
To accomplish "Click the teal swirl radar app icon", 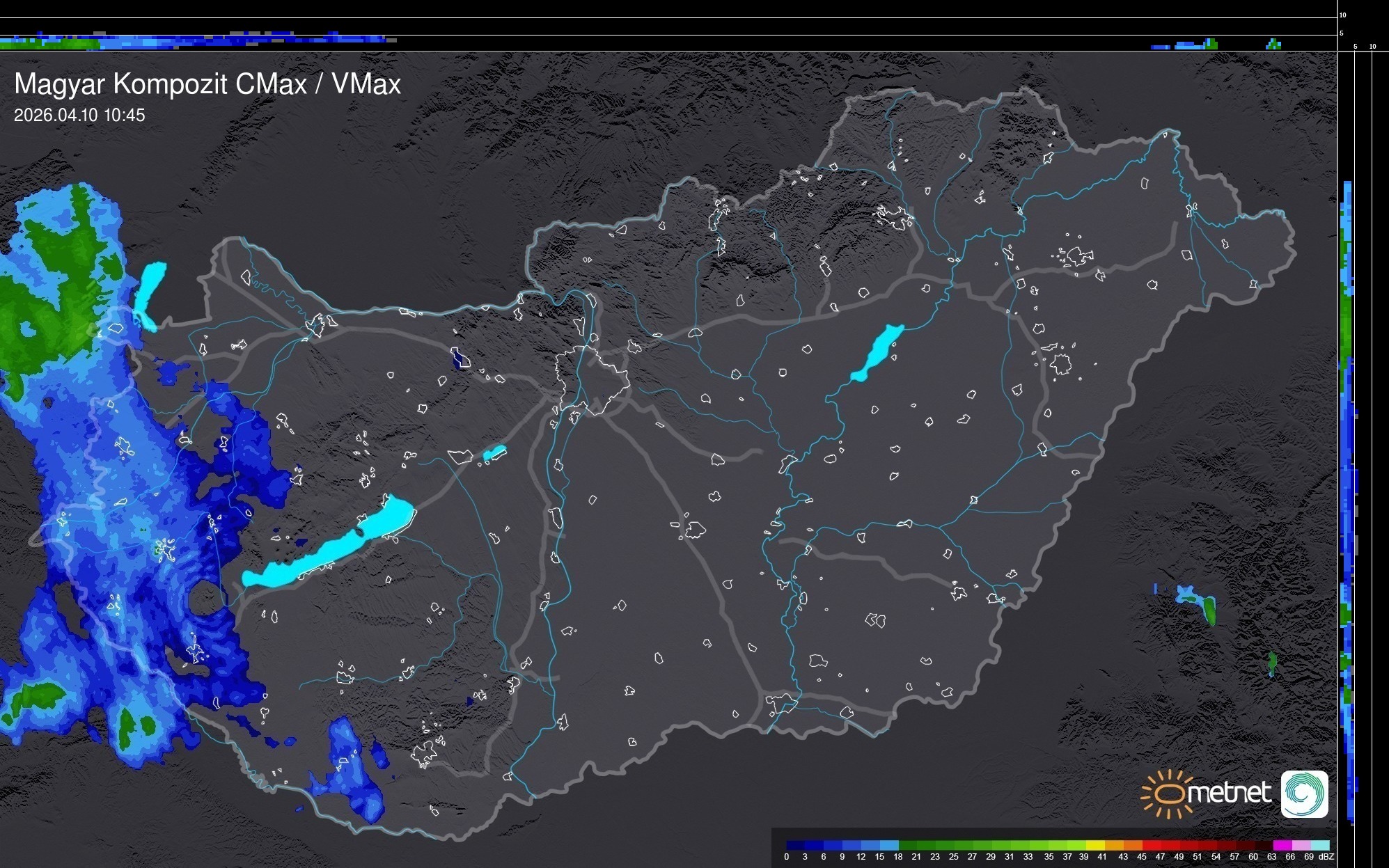I will [1304, 794].
